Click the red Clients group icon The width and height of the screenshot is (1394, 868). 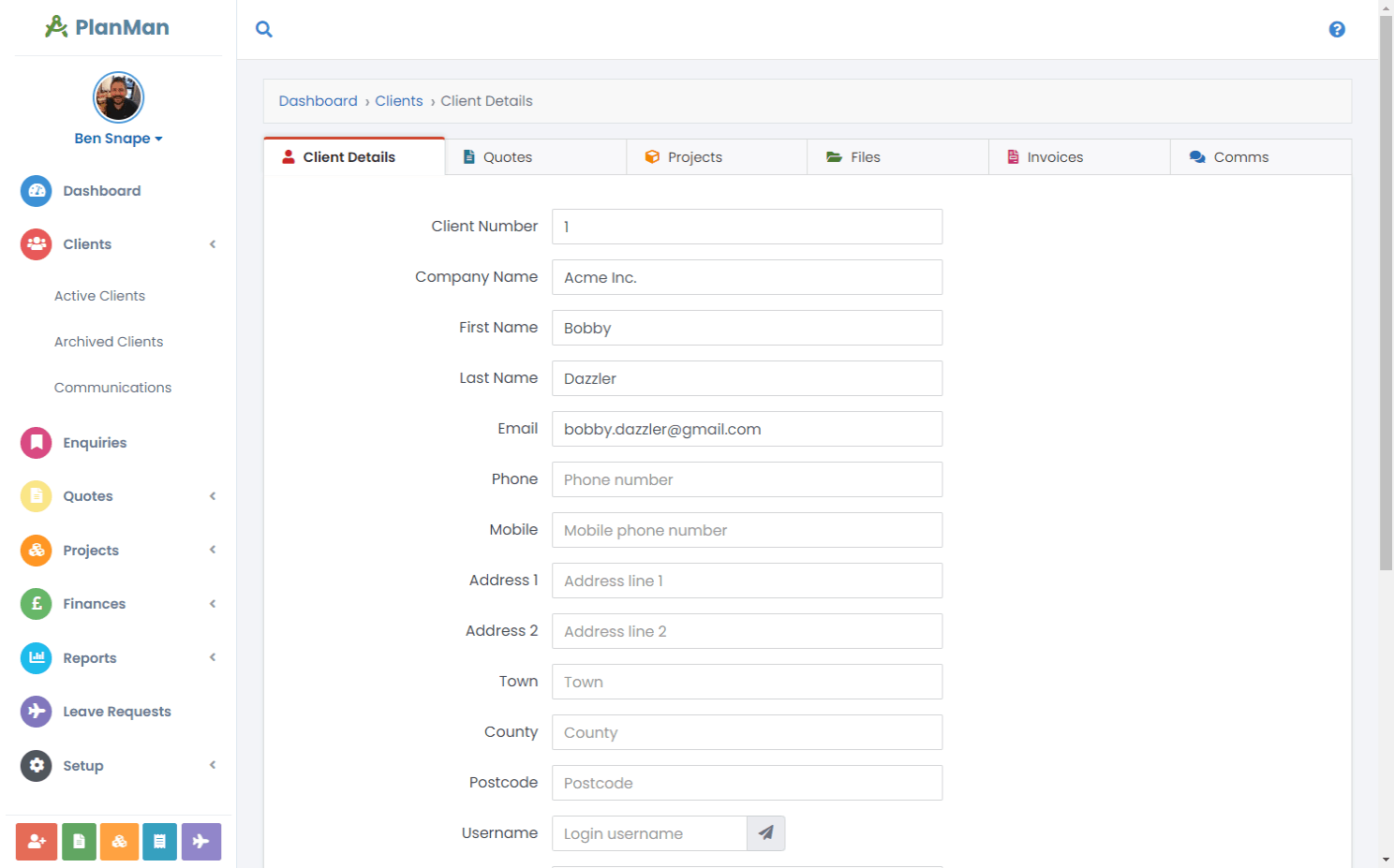coord(37,244)
